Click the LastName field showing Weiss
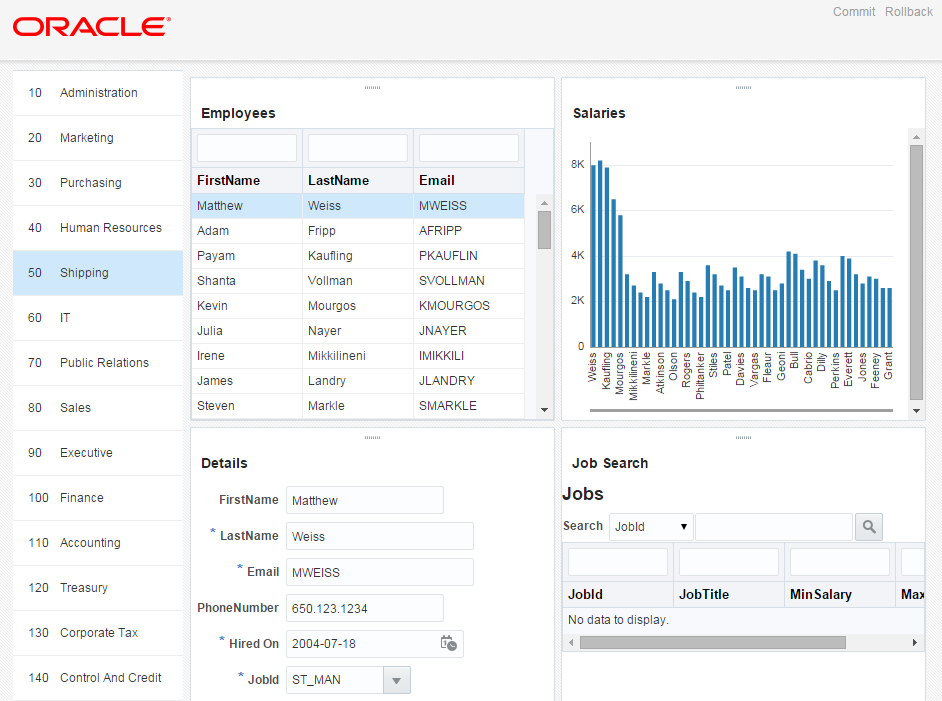Viewport: 942px width, 701px height. tap(380, 536)
